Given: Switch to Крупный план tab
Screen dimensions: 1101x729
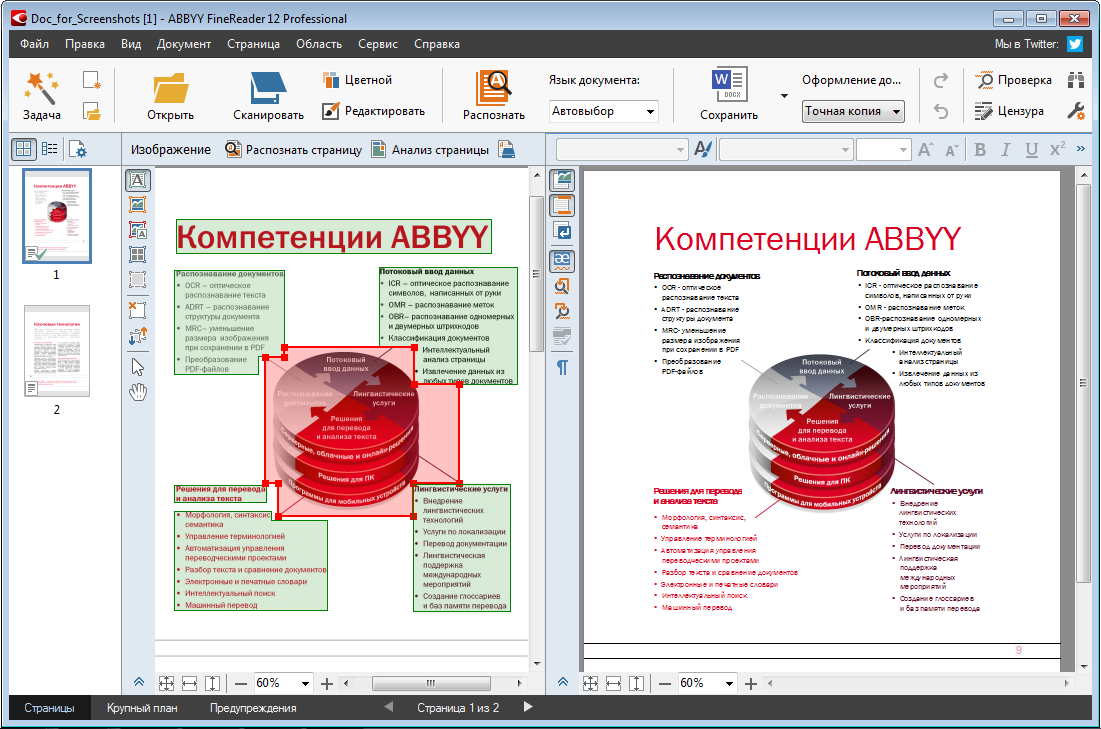Looking at the screenshot, I should pos(142,708).
